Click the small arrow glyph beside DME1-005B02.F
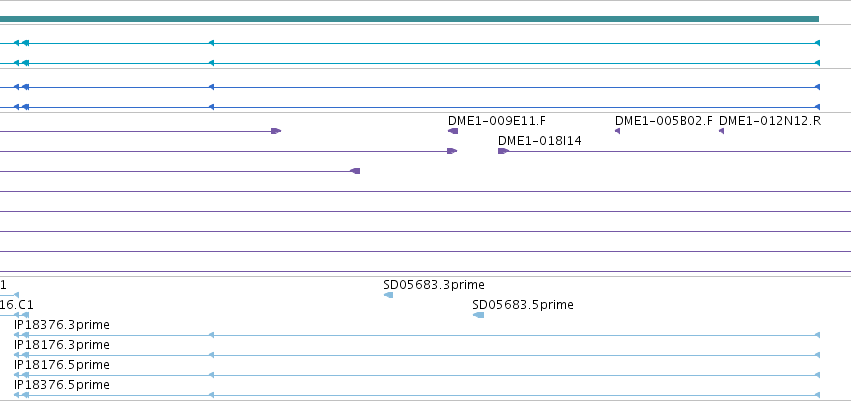 pyautogui.click(x=617, y=131)
